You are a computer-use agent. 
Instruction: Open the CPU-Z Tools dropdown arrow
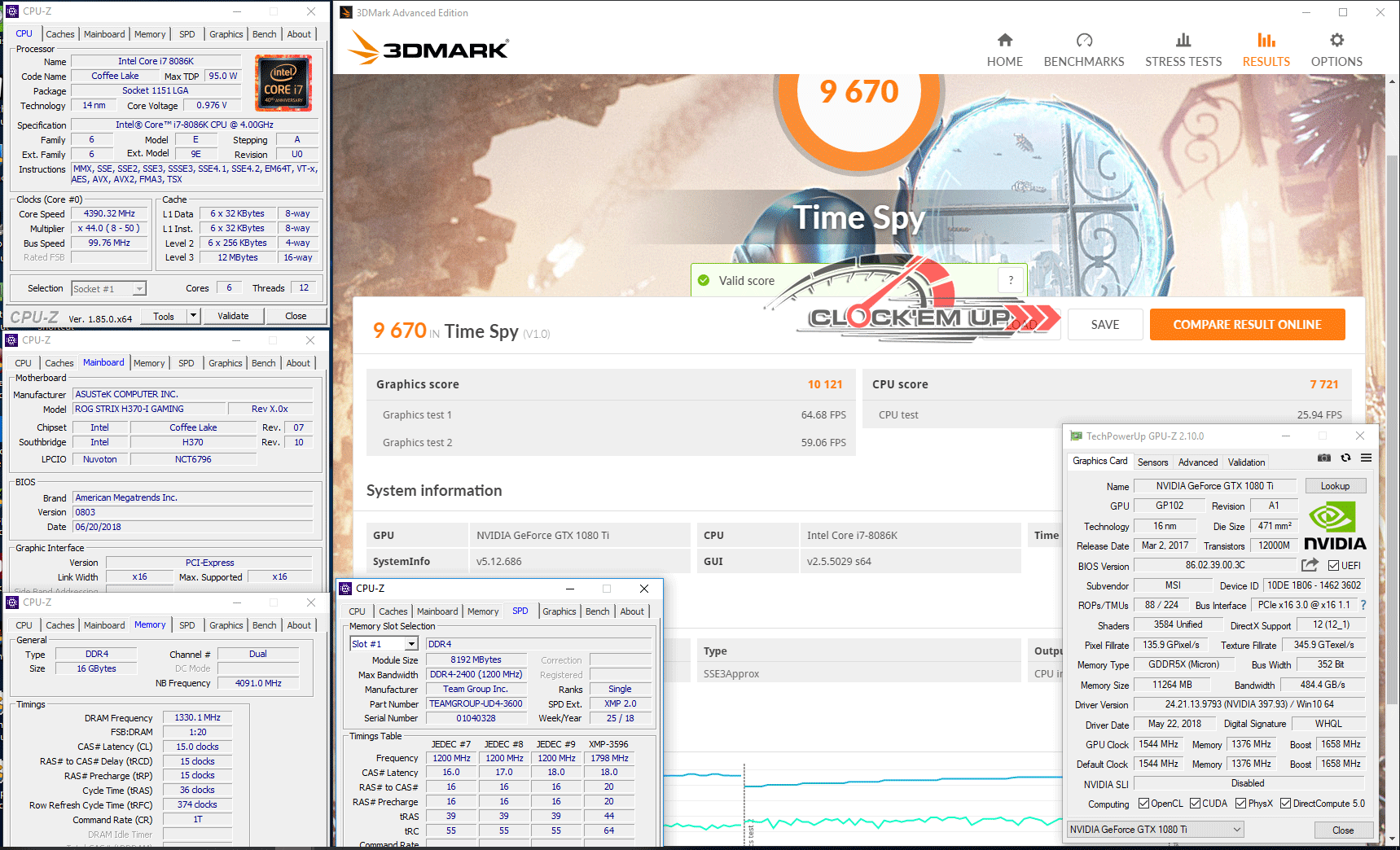click(x=193, y=316)
